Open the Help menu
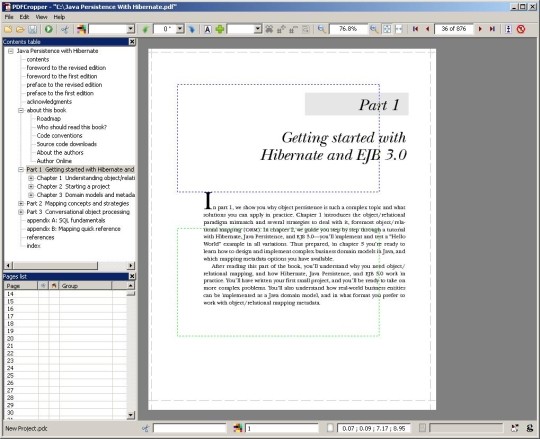 click(x=59, y=17)
